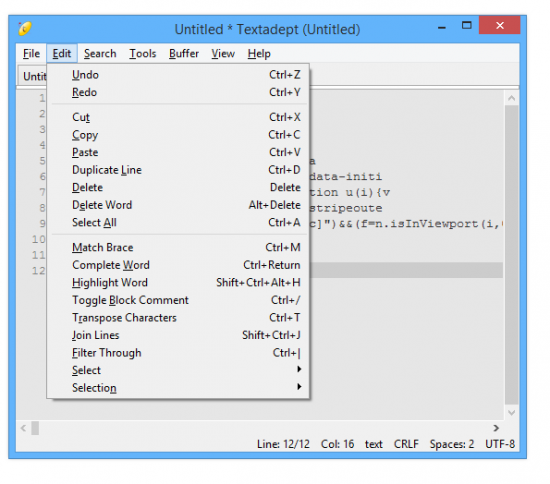Choose Complete Word menu entry
The image size is (550, 484).
[178, 265]
